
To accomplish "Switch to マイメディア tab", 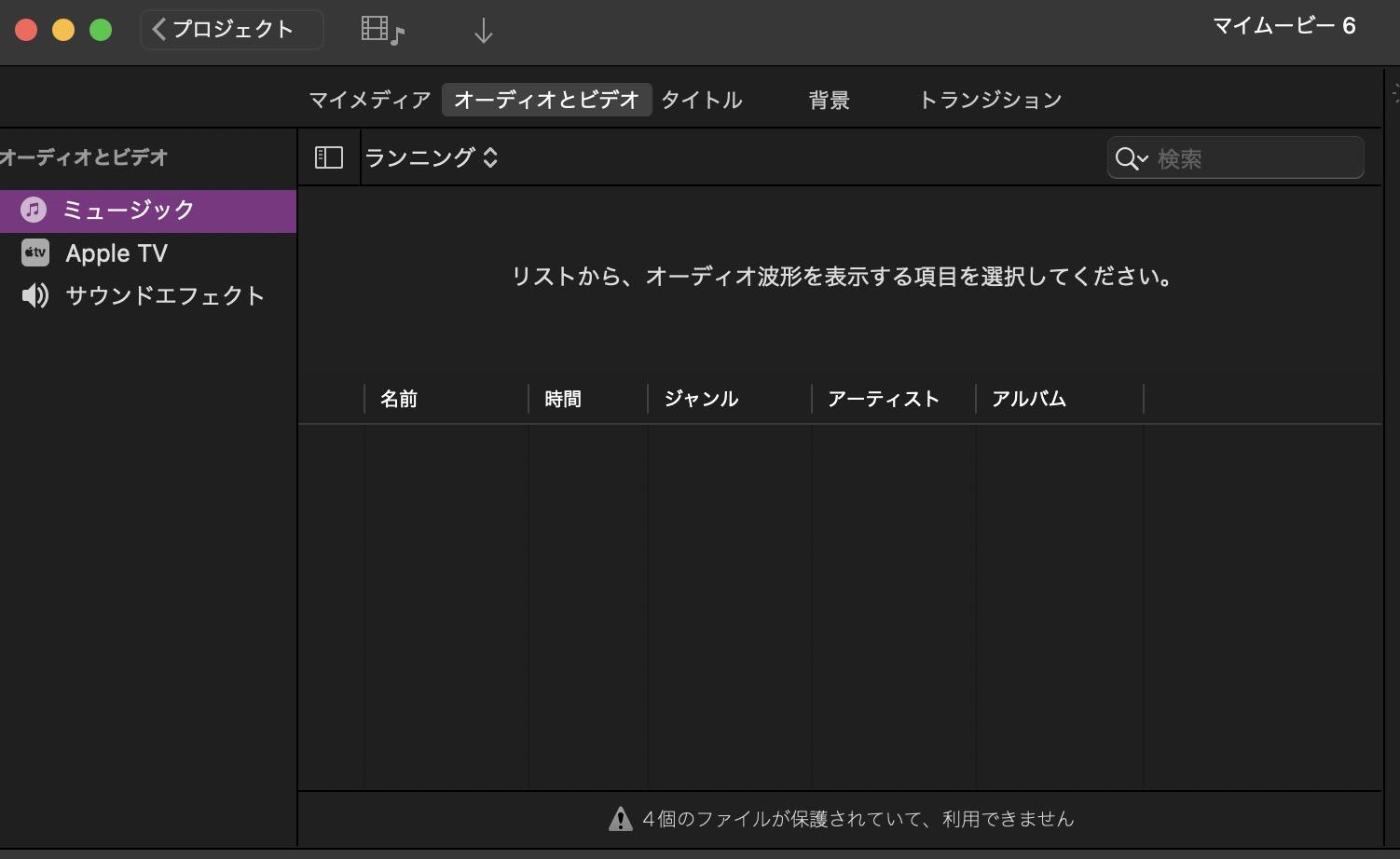I will point(370,100).
